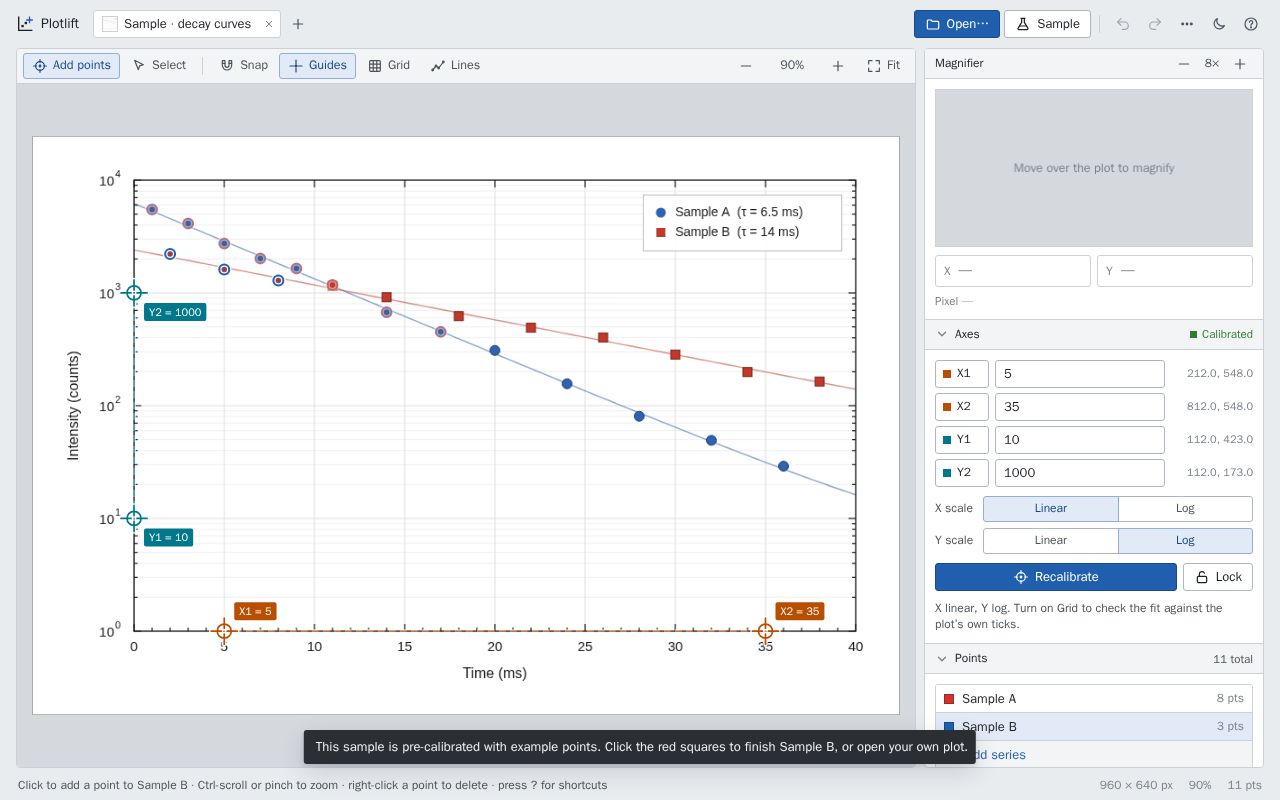Screen dimensions: 1280x800
Task: Select the X2 axis marker button
Action: 962,407
